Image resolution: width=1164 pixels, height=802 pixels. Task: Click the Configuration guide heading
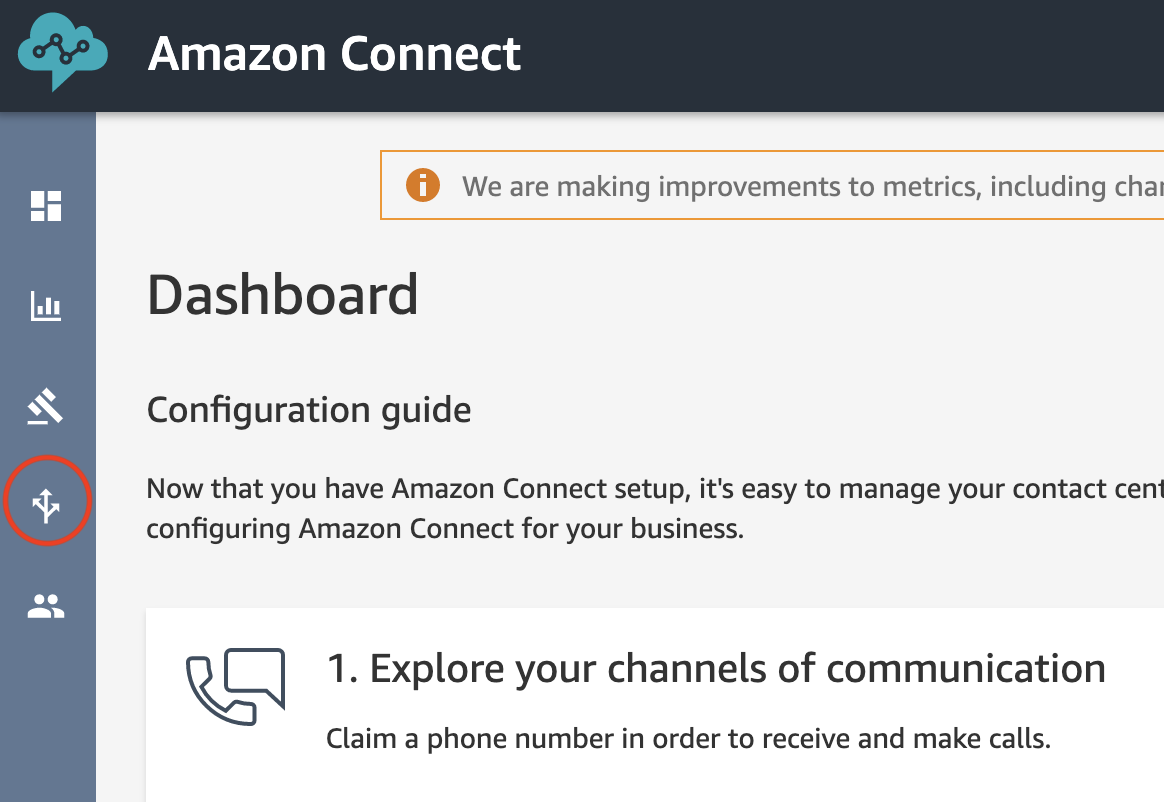click(309, 410)
